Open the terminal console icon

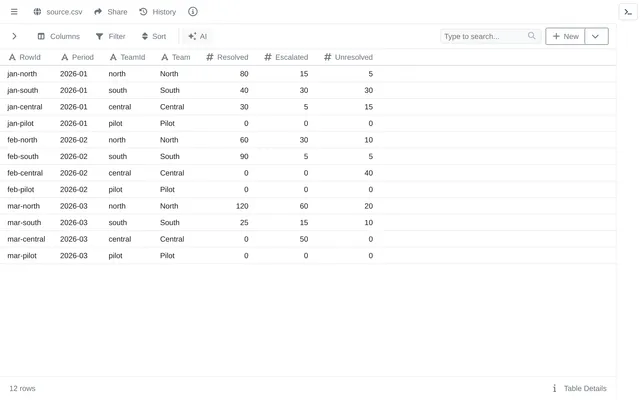[x=628, y=12]
